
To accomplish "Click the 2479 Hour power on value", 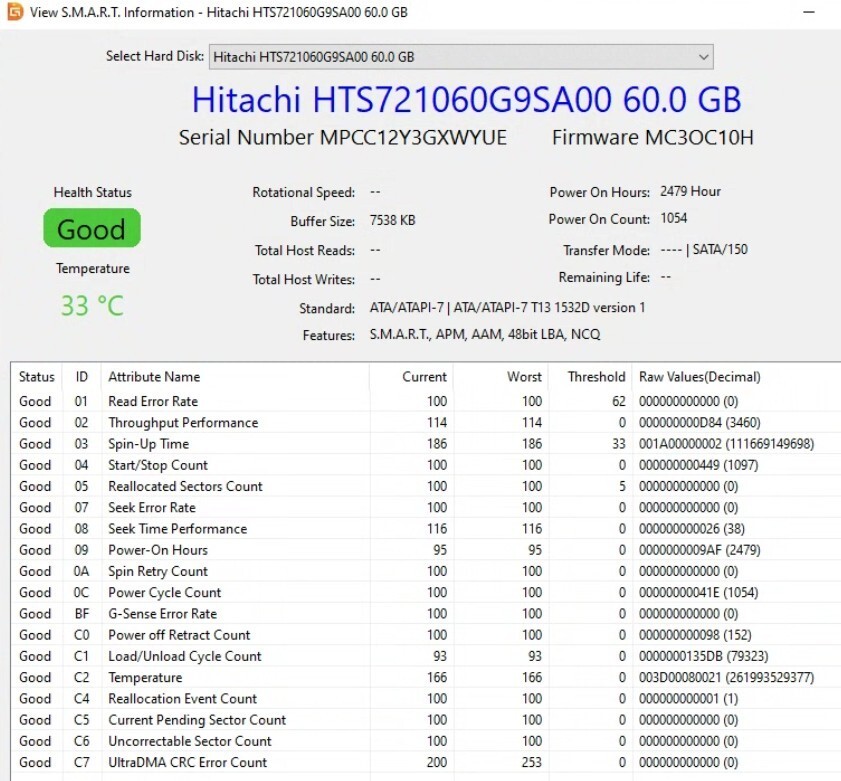I will 690,191.
